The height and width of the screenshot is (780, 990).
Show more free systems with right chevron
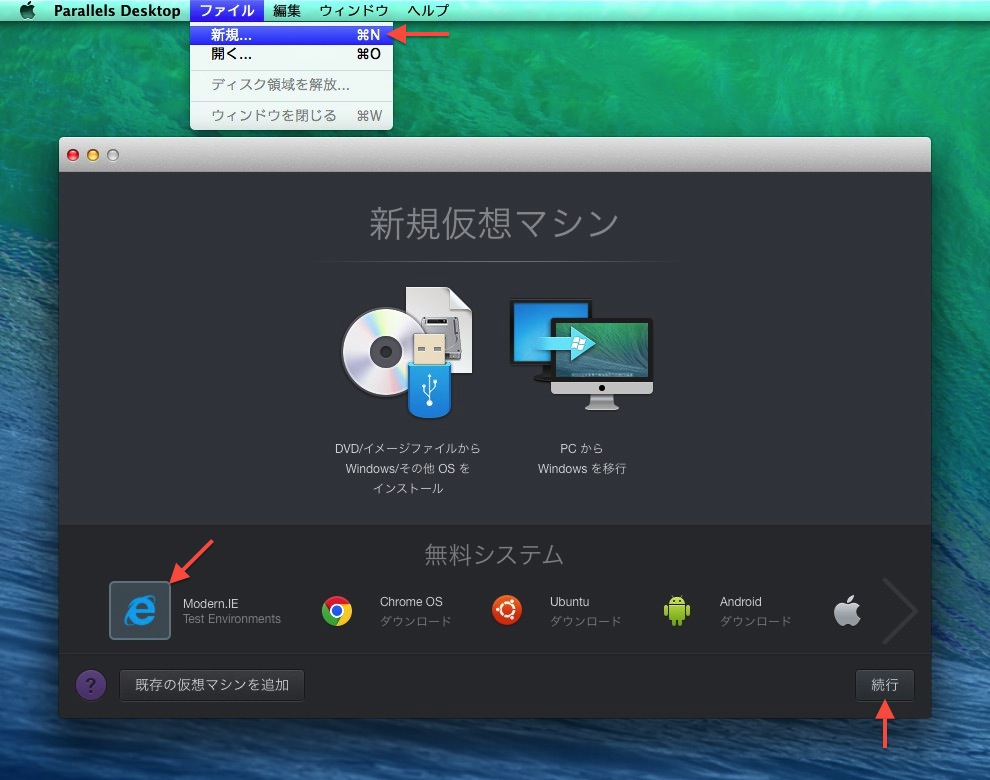pos(900,611)
